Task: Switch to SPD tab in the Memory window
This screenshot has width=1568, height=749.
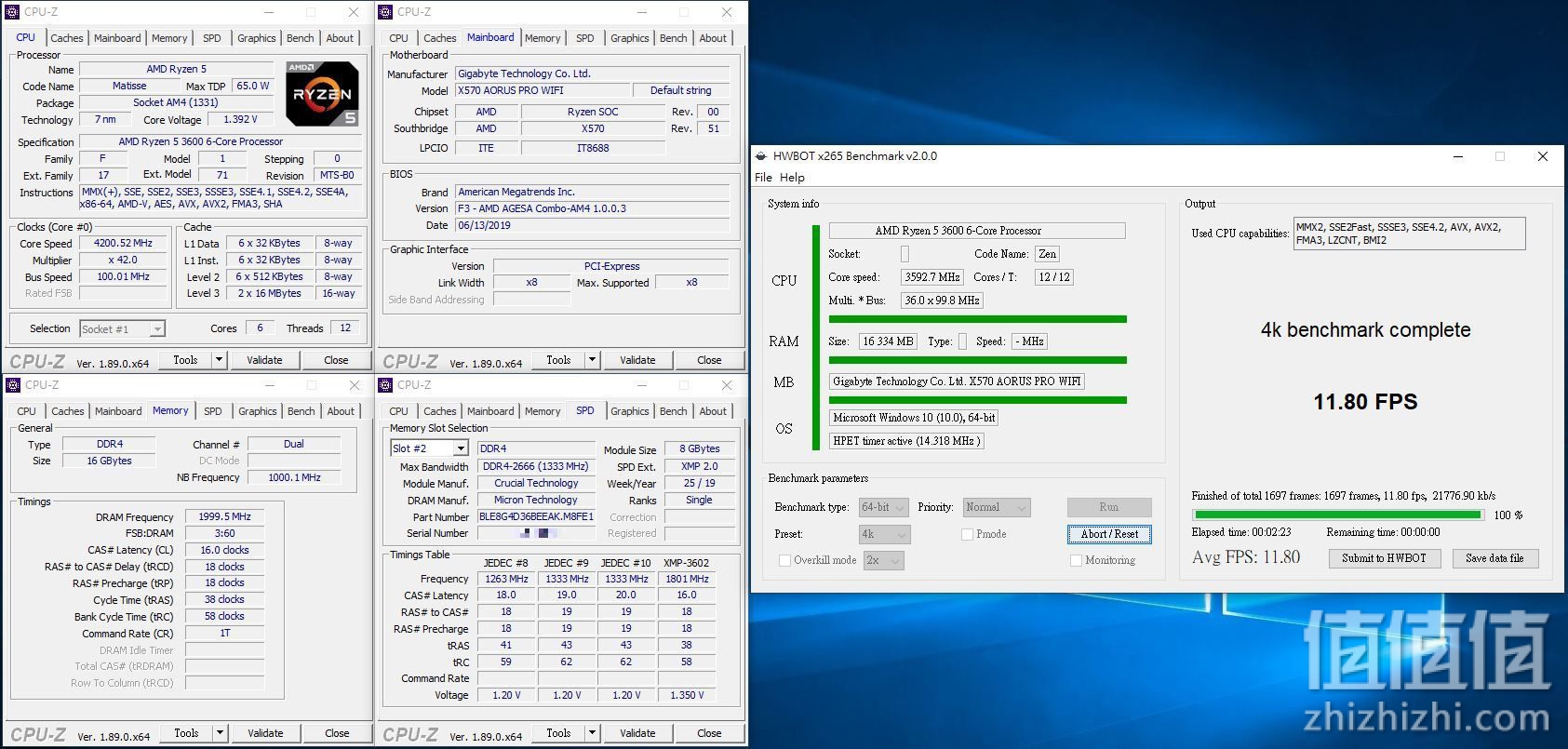Action: click(213, 411)
